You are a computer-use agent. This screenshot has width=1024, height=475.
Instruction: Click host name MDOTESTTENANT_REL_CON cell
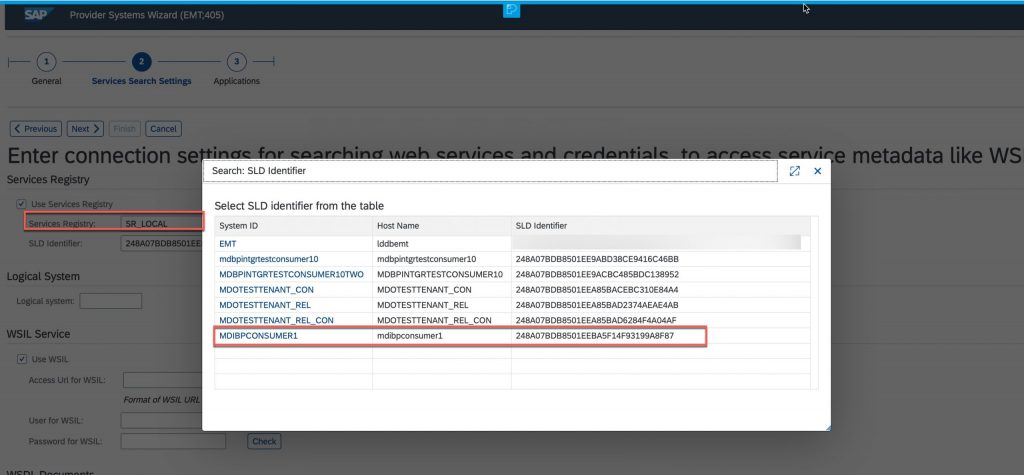pos(434,320)
